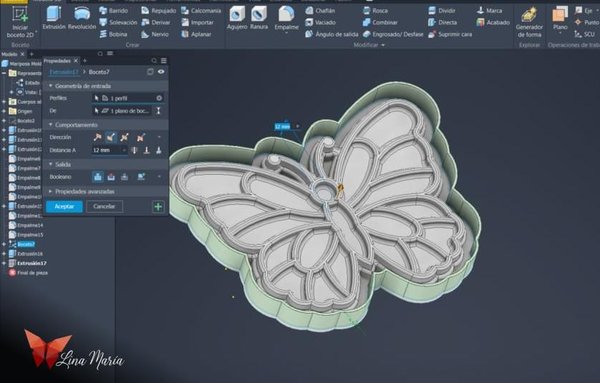This screenshot has height=383, width=600.
Task: Open the Propiedades panel hamburger menu
Action: [x=164, y=61]
